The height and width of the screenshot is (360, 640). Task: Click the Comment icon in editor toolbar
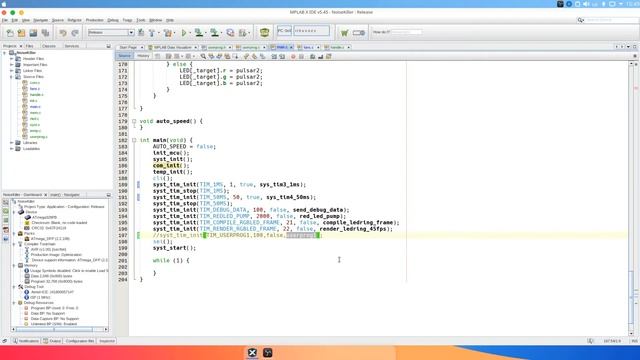[x=312, y=56]
